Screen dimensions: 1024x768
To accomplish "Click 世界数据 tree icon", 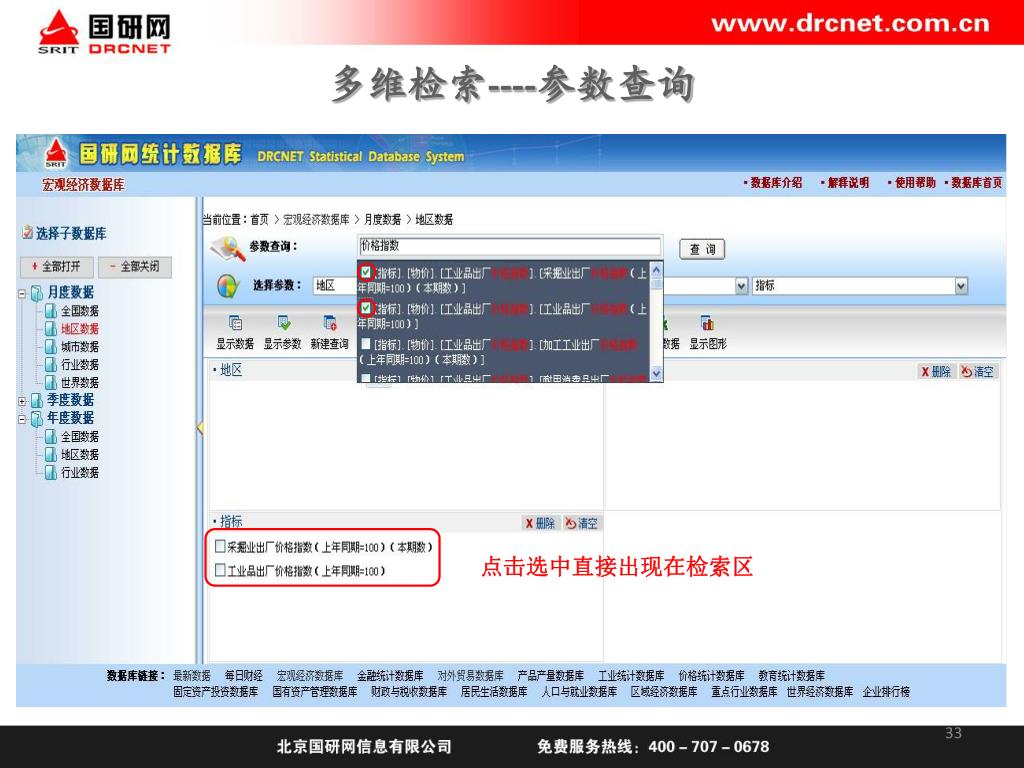I will coord(51,383).
